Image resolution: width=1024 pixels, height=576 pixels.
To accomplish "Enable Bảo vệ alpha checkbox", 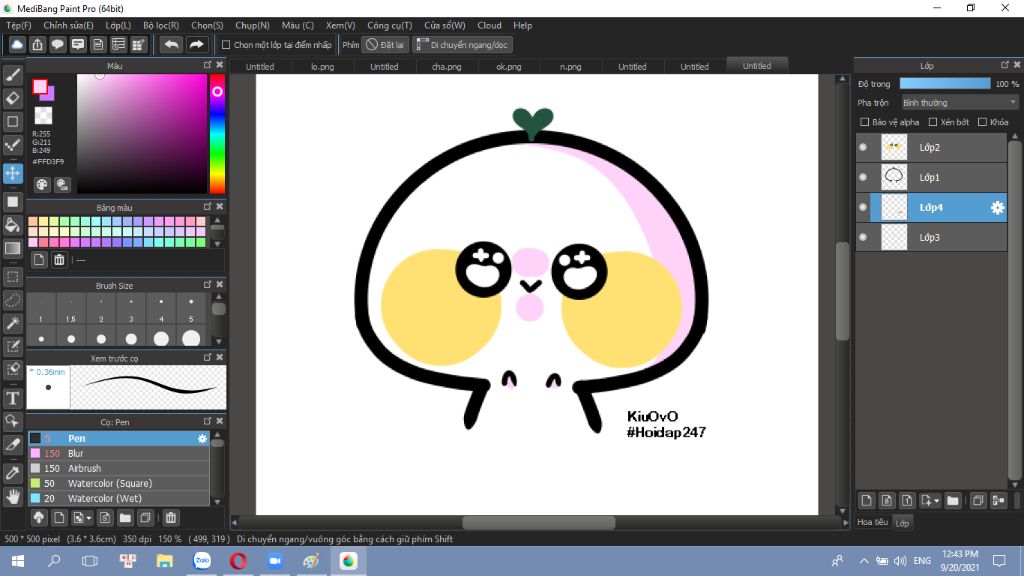I will (x=865, y=122).
